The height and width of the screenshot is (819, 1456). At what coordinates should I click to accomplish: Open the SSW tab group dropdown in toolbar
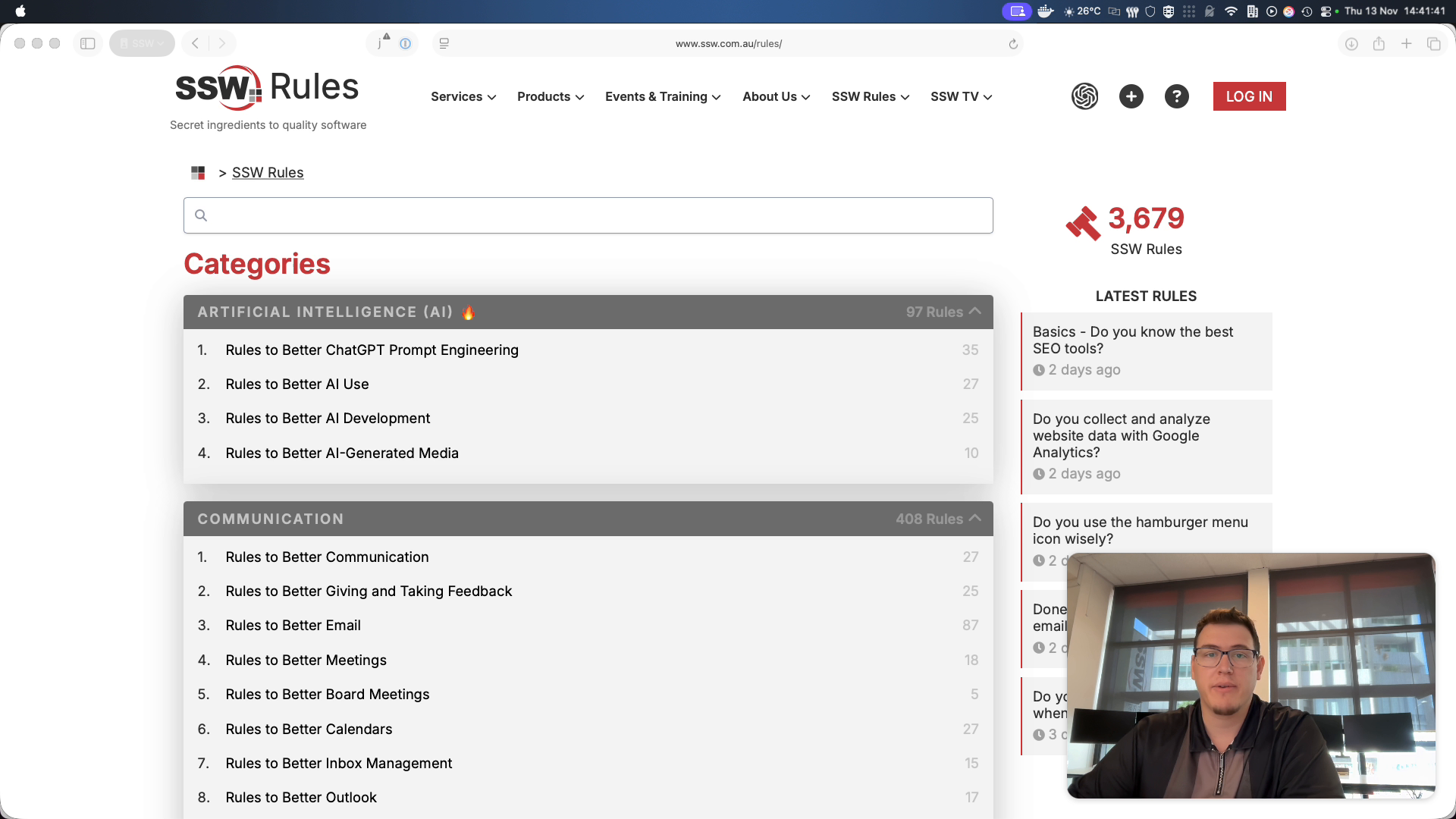[142, 44]
